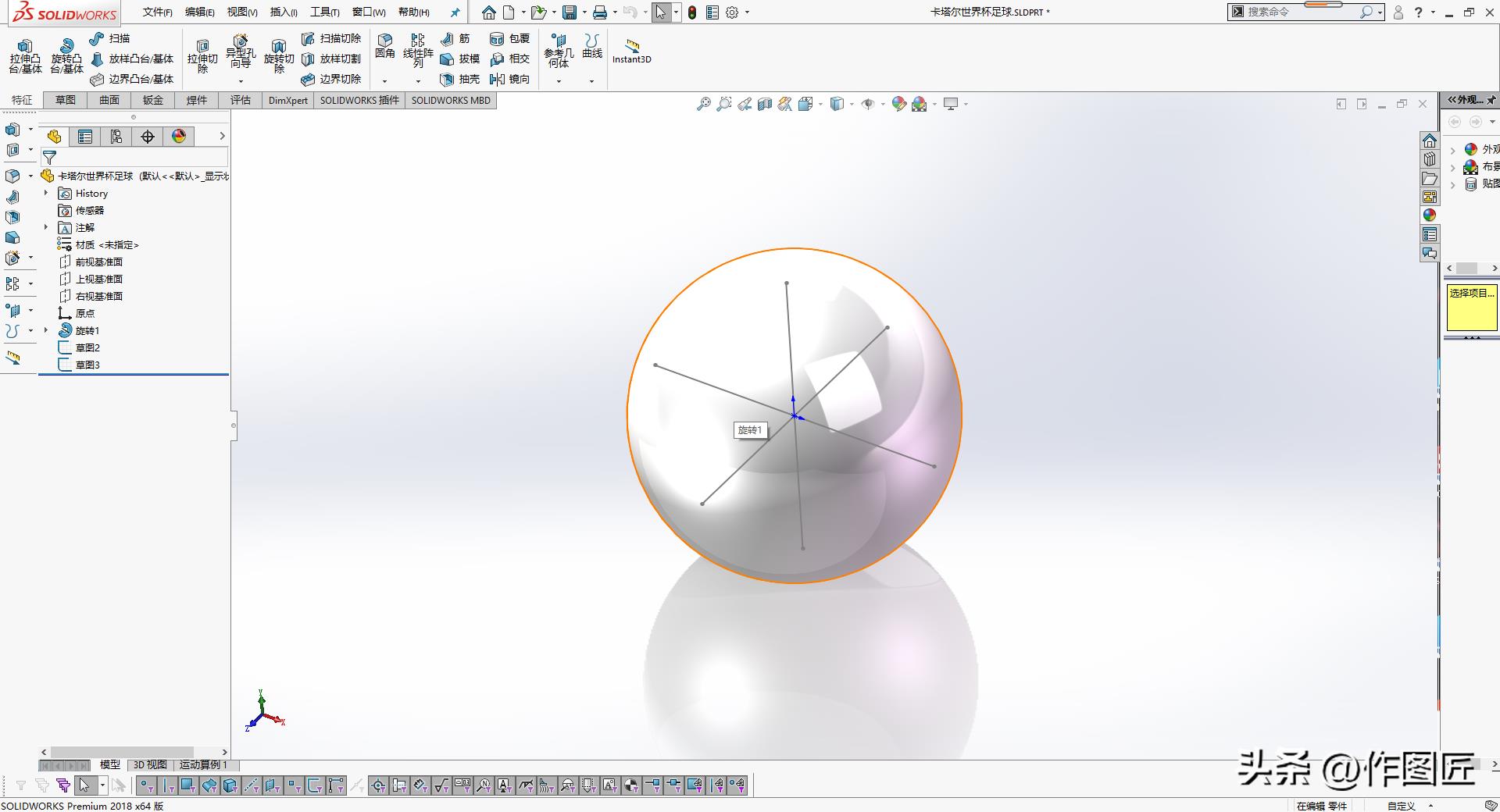Image resolution: width=1500 pixels, height=812 pixels.
Task: Select the Mirror tool (镜向)
Action: click(509, 79)
